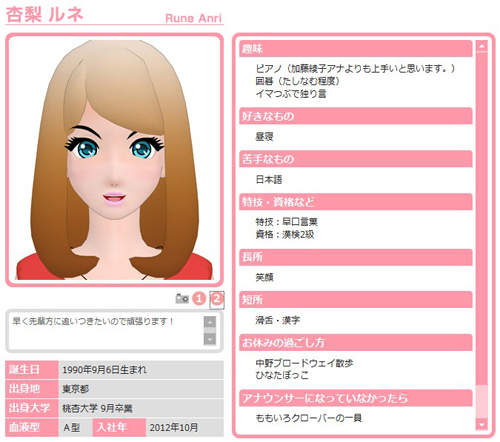Click the 長所 section header
This screenshot has width=500, height=442.
click(356, 257)
